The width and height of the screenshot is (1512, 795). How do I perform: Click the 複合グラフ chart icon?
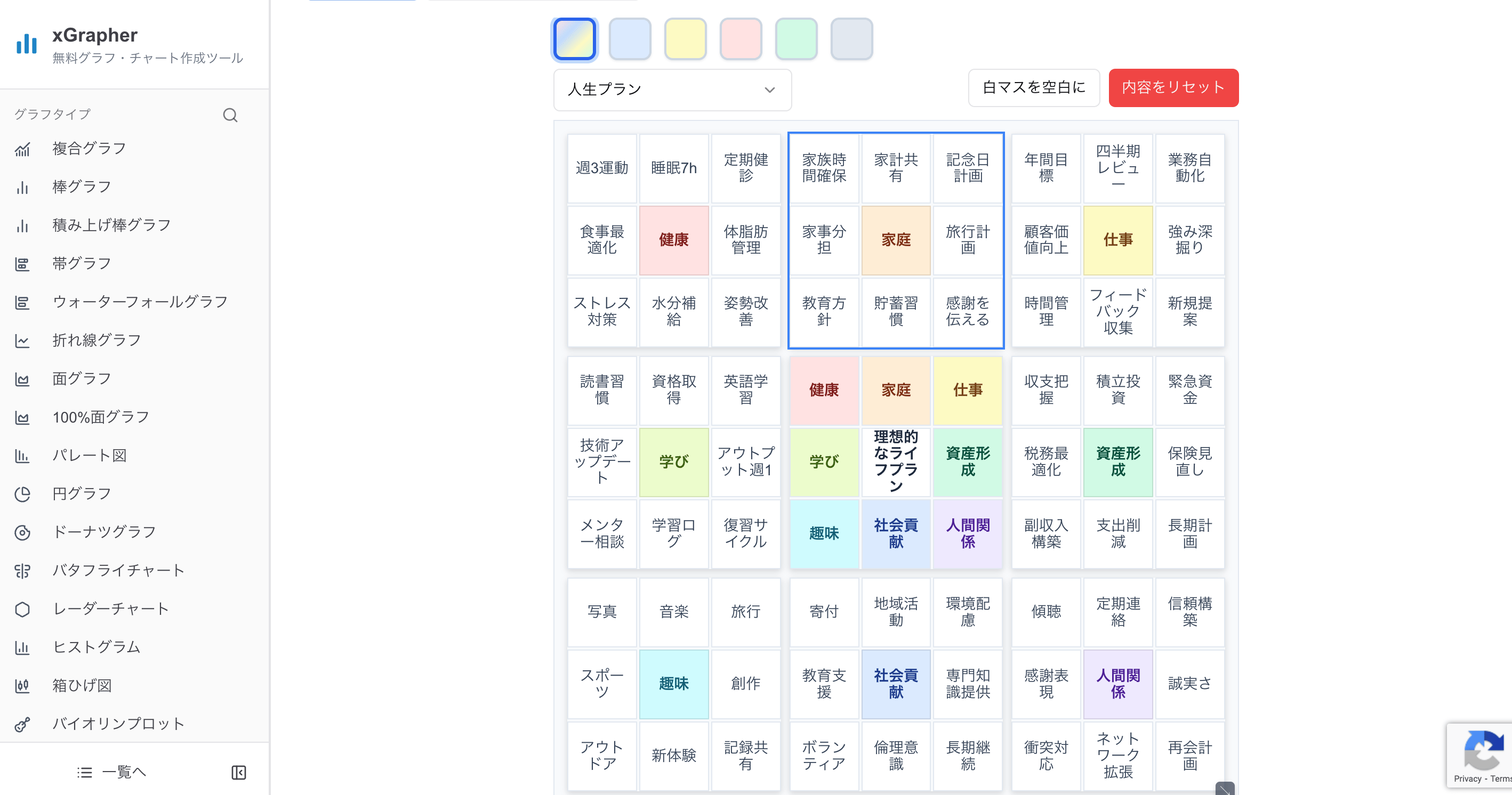point(22,149)
